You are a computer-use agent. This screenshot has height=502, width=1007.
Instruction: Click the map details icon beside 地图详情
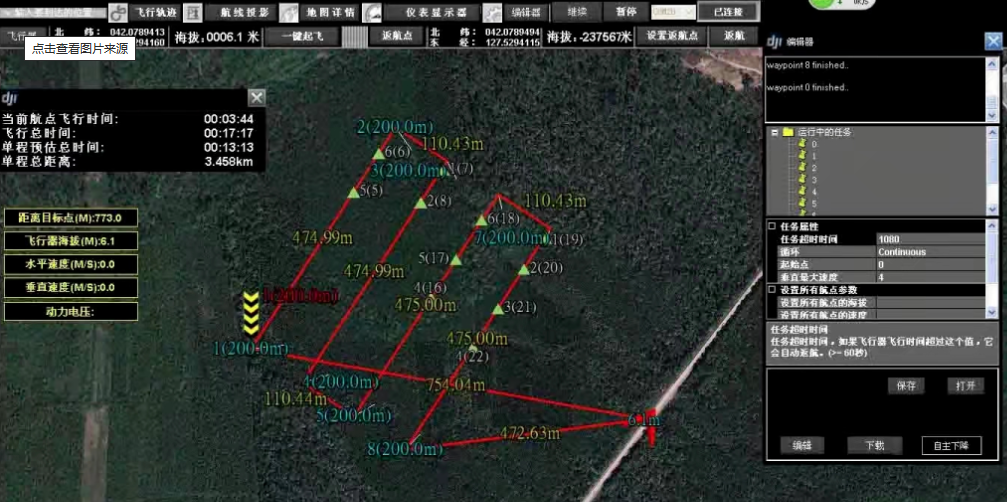[288, 12]
